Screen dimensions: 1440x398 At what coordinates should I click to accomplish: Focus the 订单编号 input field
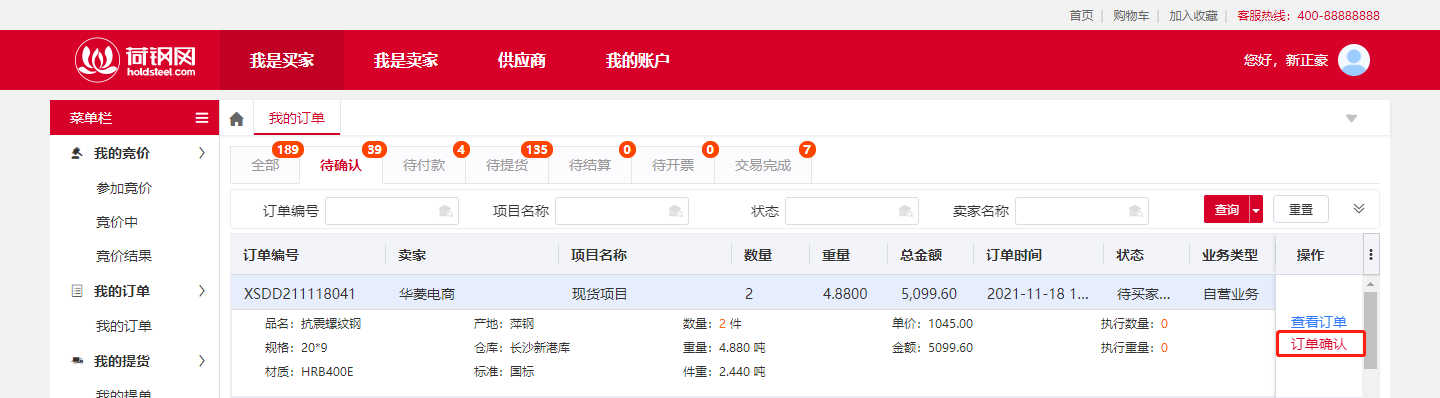pyautogui.click(x=391, y=211)
